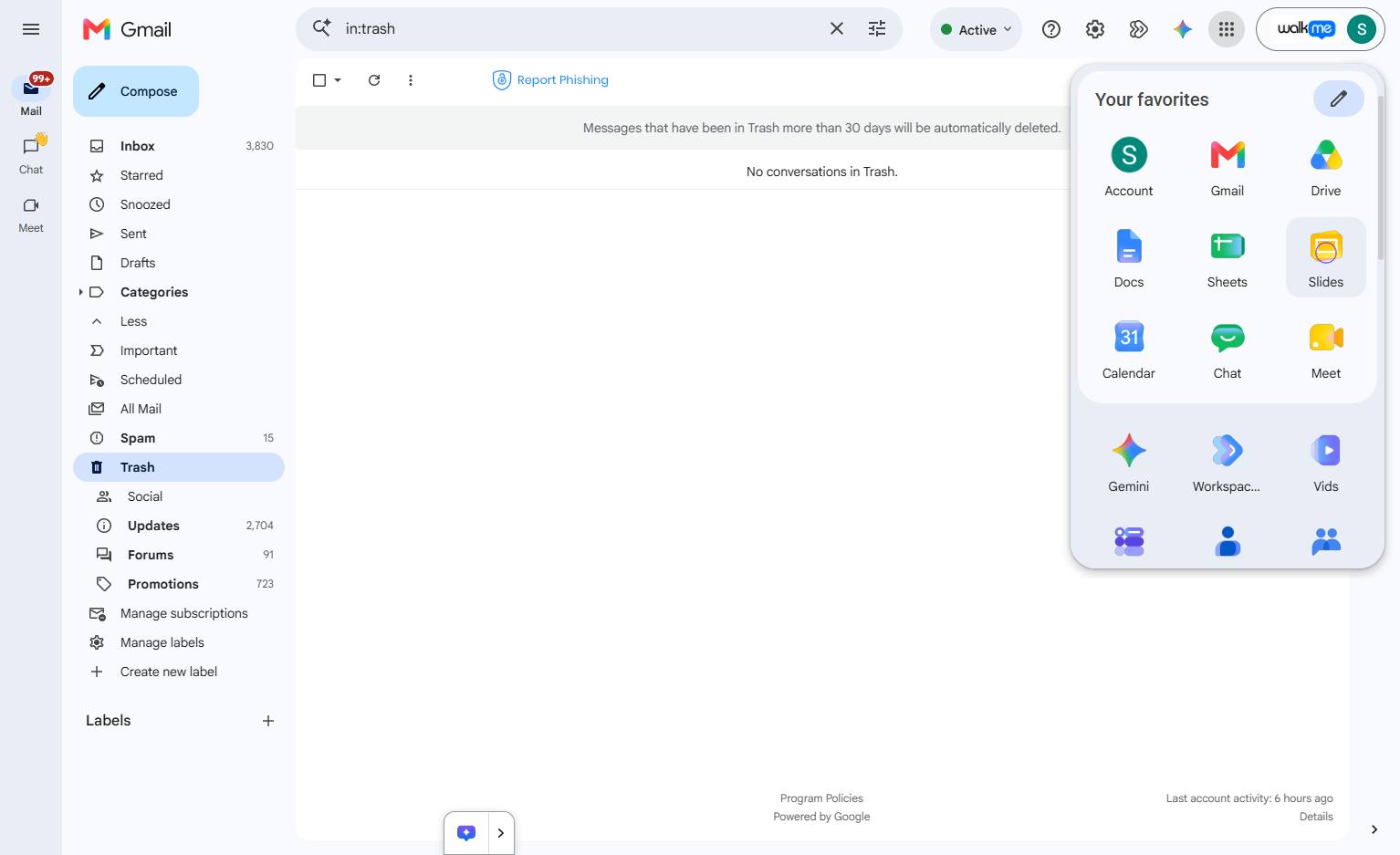Launch Google Sheets from favorites
This screenshot has width=1400, height=855.
coord(1228,257)
